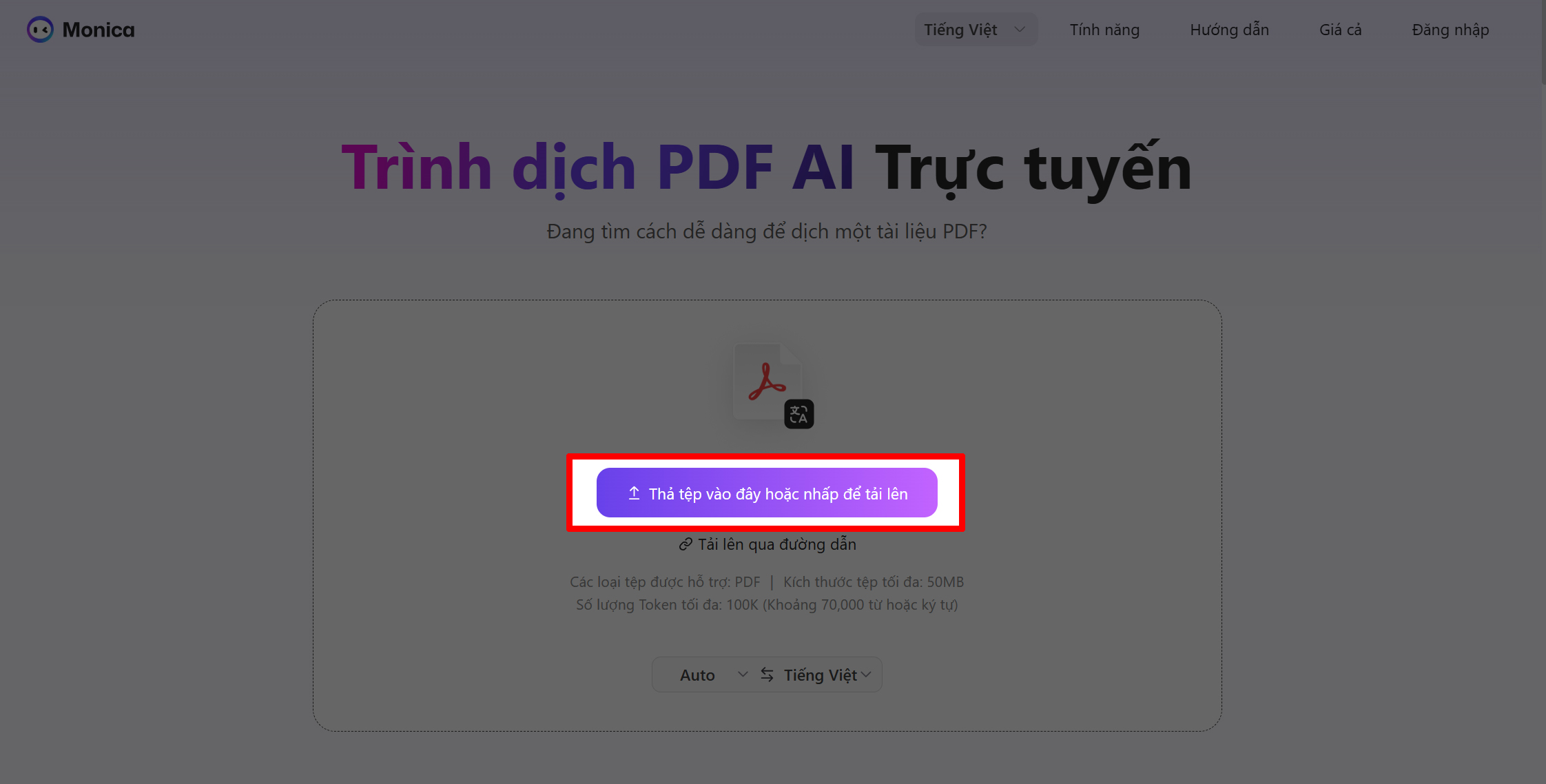1546x784 pixels.
Task: Click the subtitle 'Đang tìm cách dễ dàng'
Action: click(767, 231)
